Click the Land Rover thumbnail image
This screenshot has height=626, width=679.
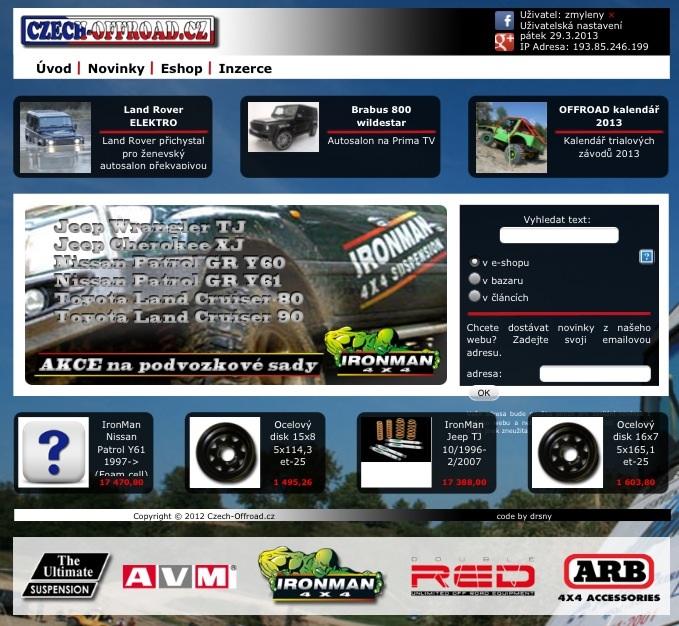[55, 137]
